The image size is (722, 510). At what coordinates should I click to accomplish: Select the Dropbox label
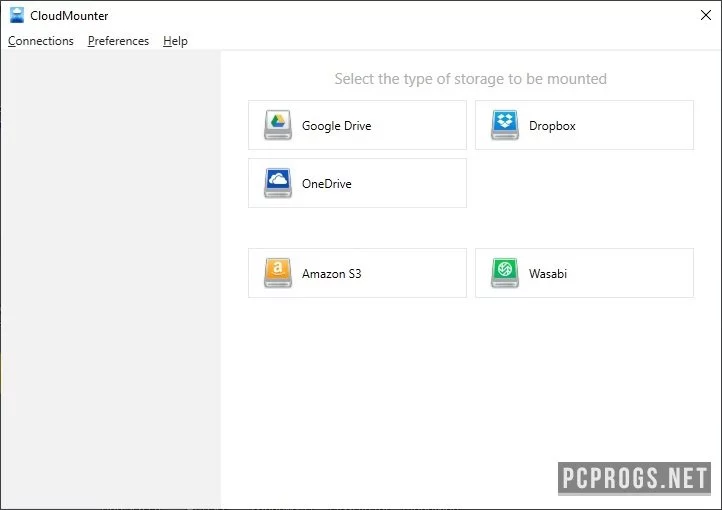[x=552, y=126]
